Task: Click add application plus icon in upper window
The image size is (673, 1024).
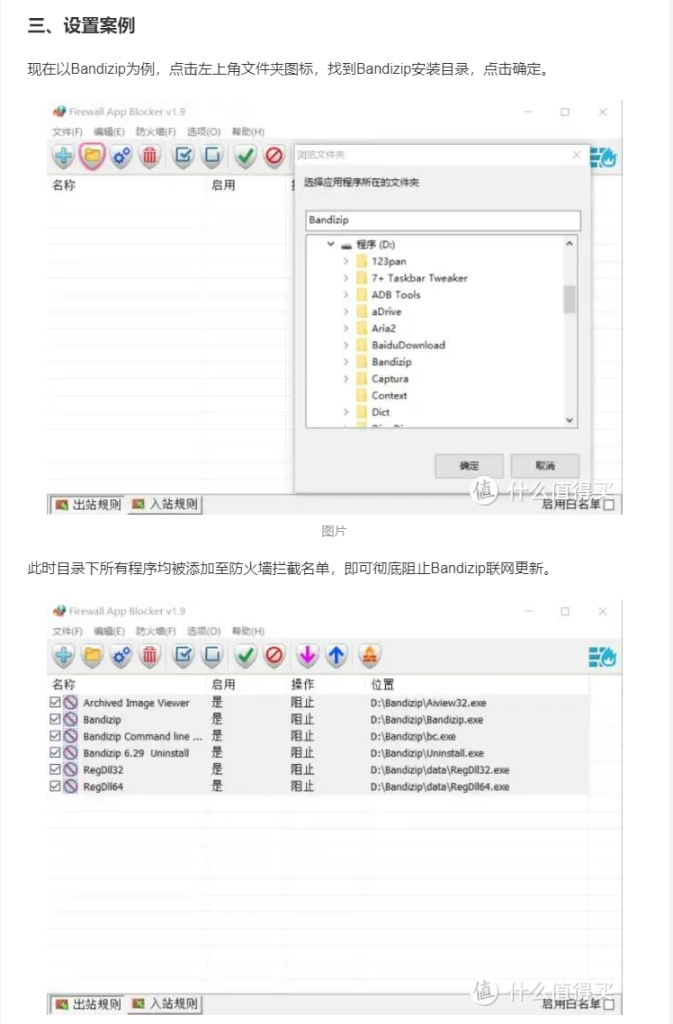Action: [x=64, y=156]
